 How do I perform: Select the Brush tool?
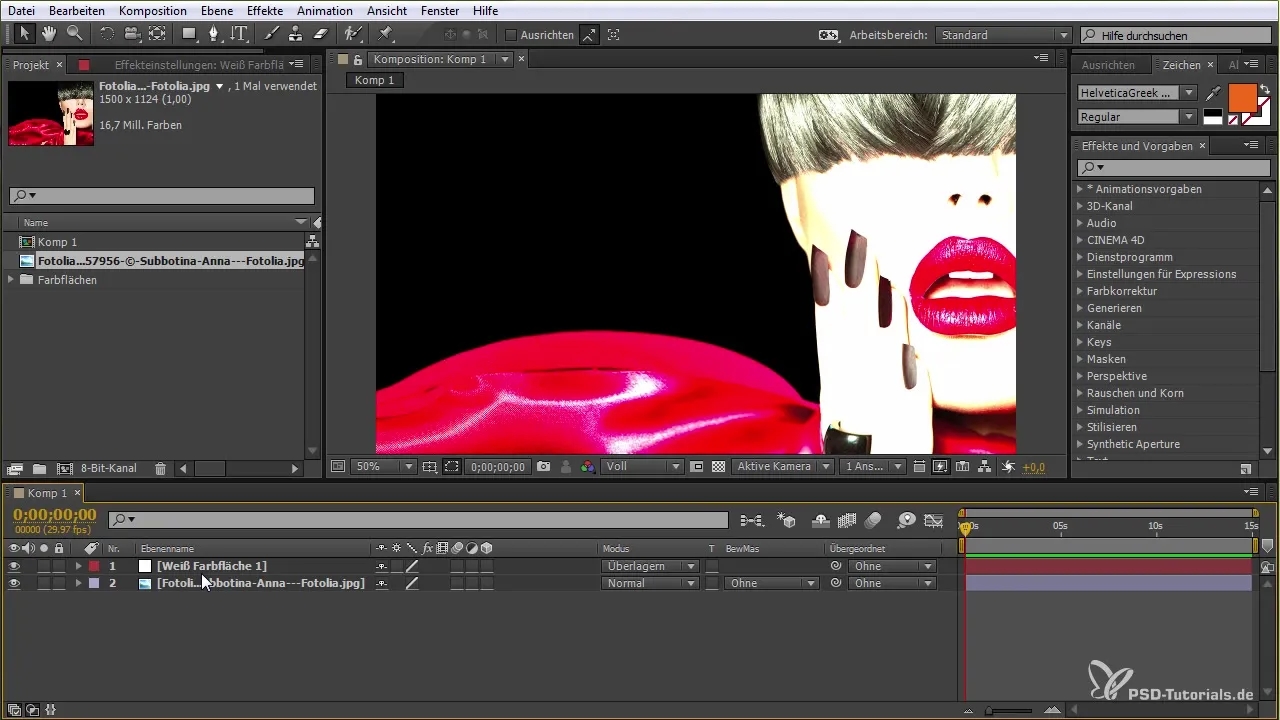(x=271, y=34)
